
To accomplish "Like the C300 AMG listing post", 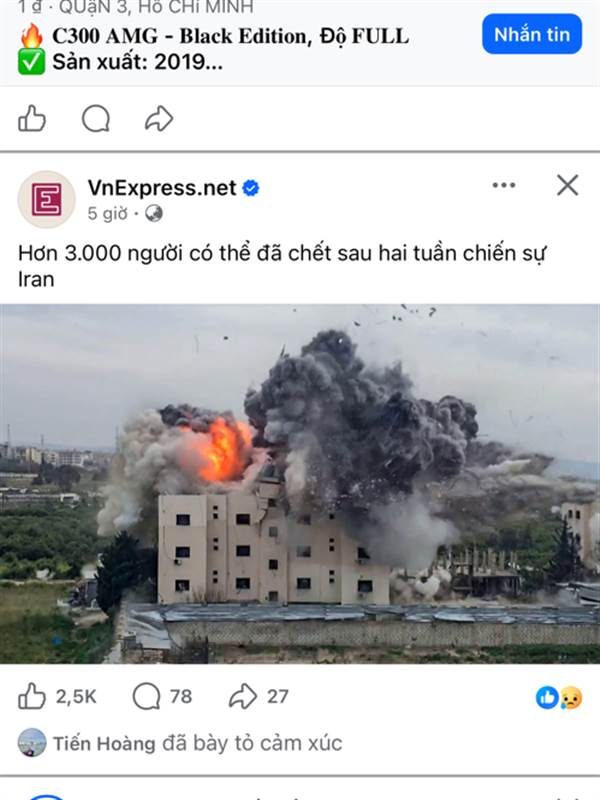I will click(x=32, y=118).
